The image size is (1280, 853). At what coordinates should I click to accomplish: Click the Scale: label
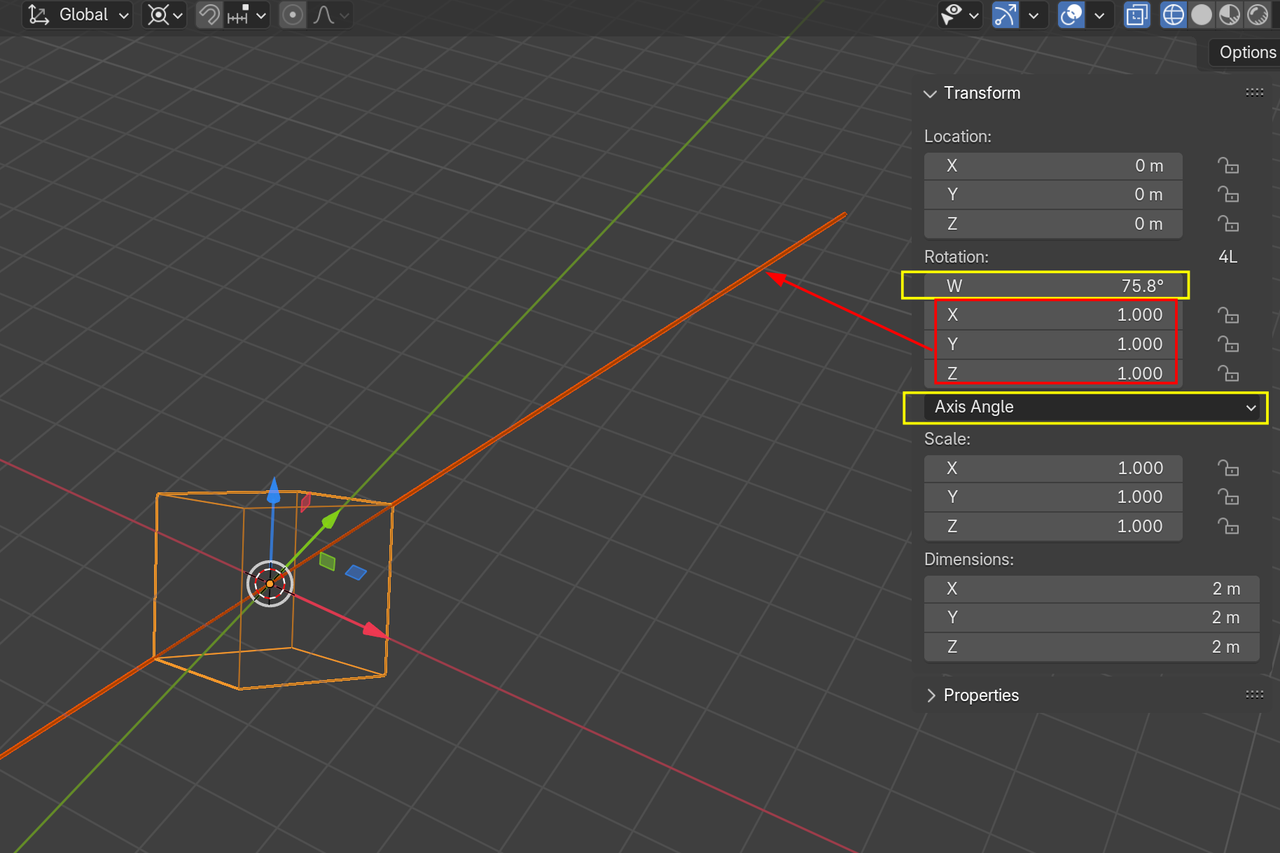click(947, 439)
